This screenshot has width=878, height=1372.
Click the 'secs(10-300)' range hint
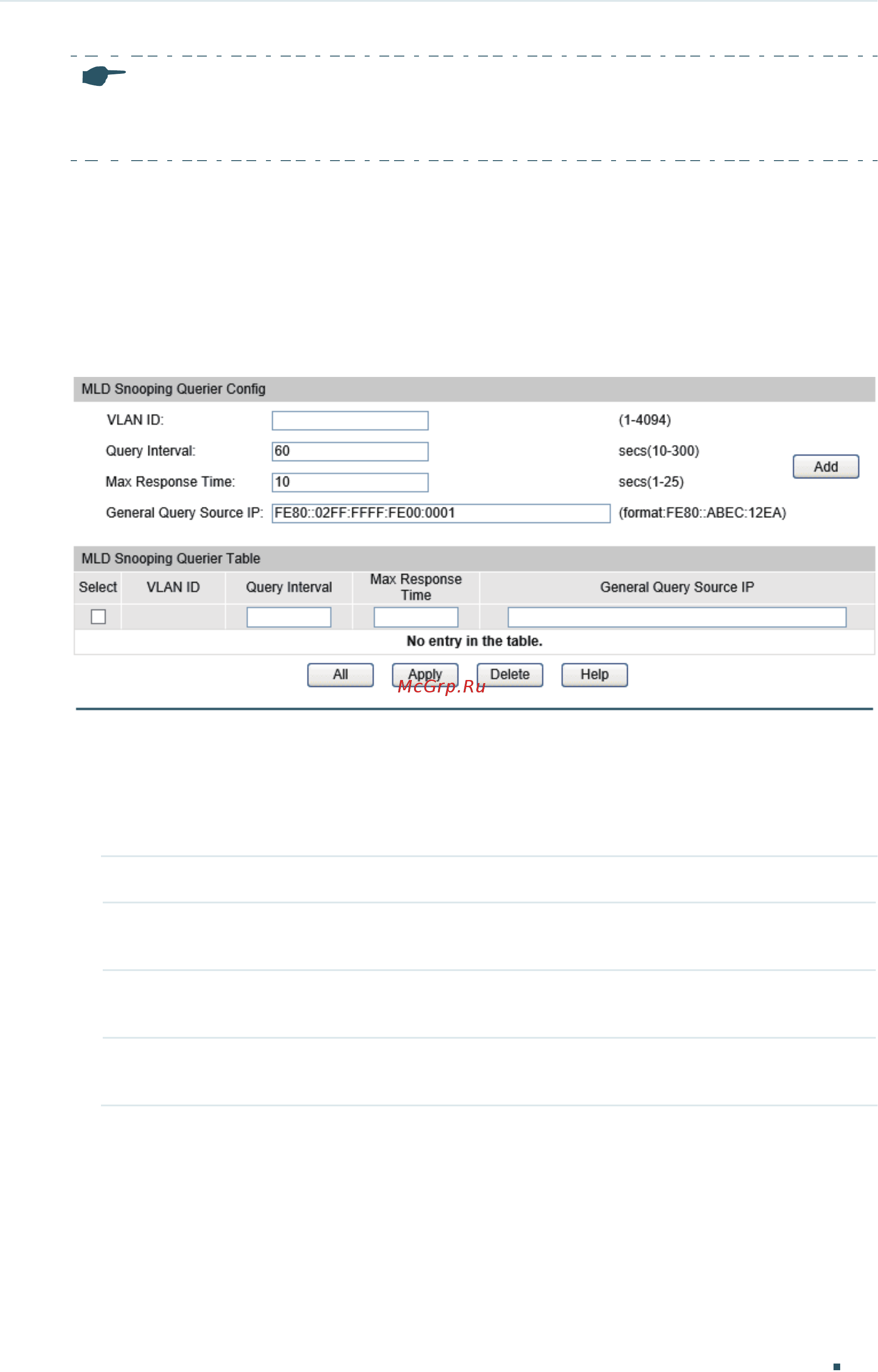tap(659, 451)
